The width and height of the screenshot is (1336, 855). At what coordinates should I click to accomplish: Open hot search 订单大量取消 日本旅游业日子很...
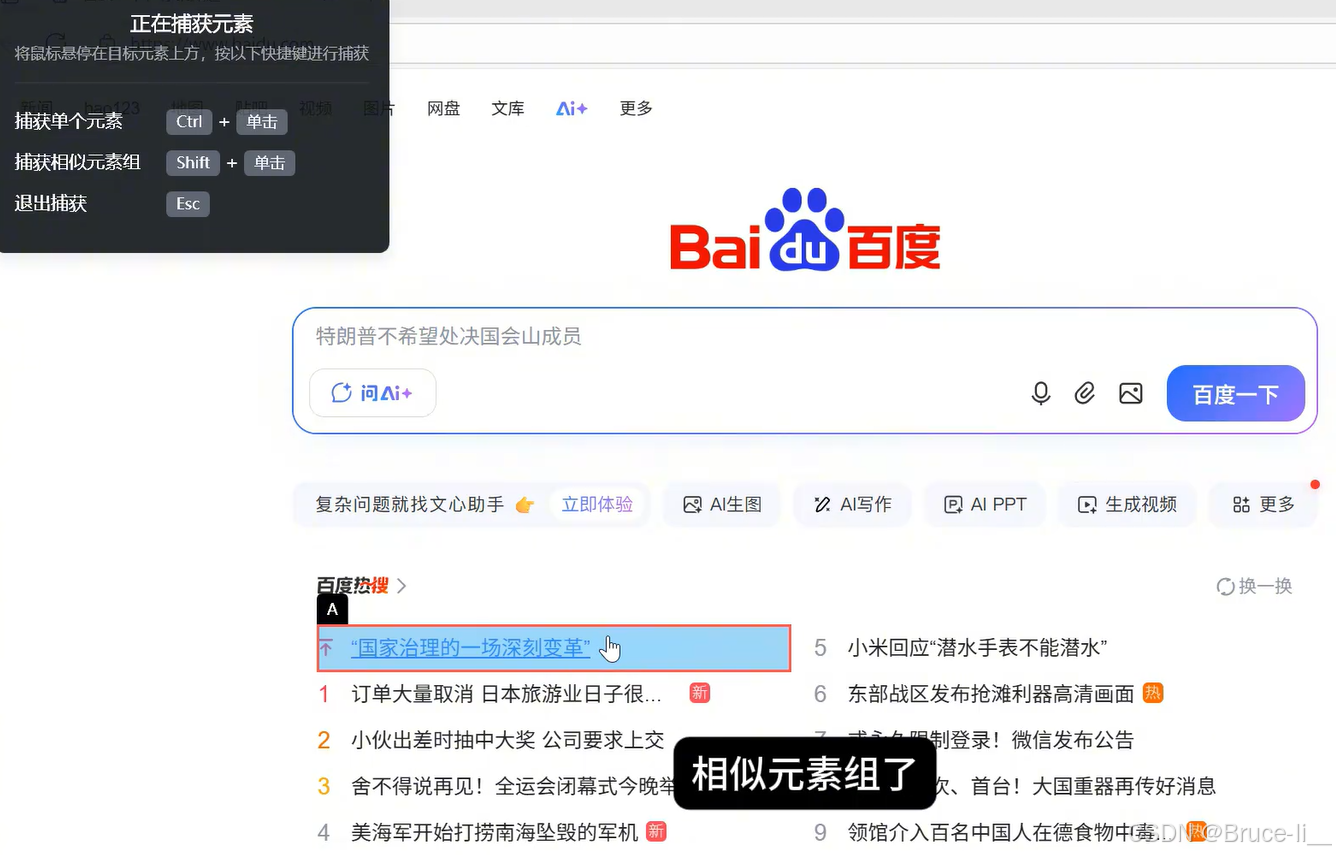[x=506, y=693]
